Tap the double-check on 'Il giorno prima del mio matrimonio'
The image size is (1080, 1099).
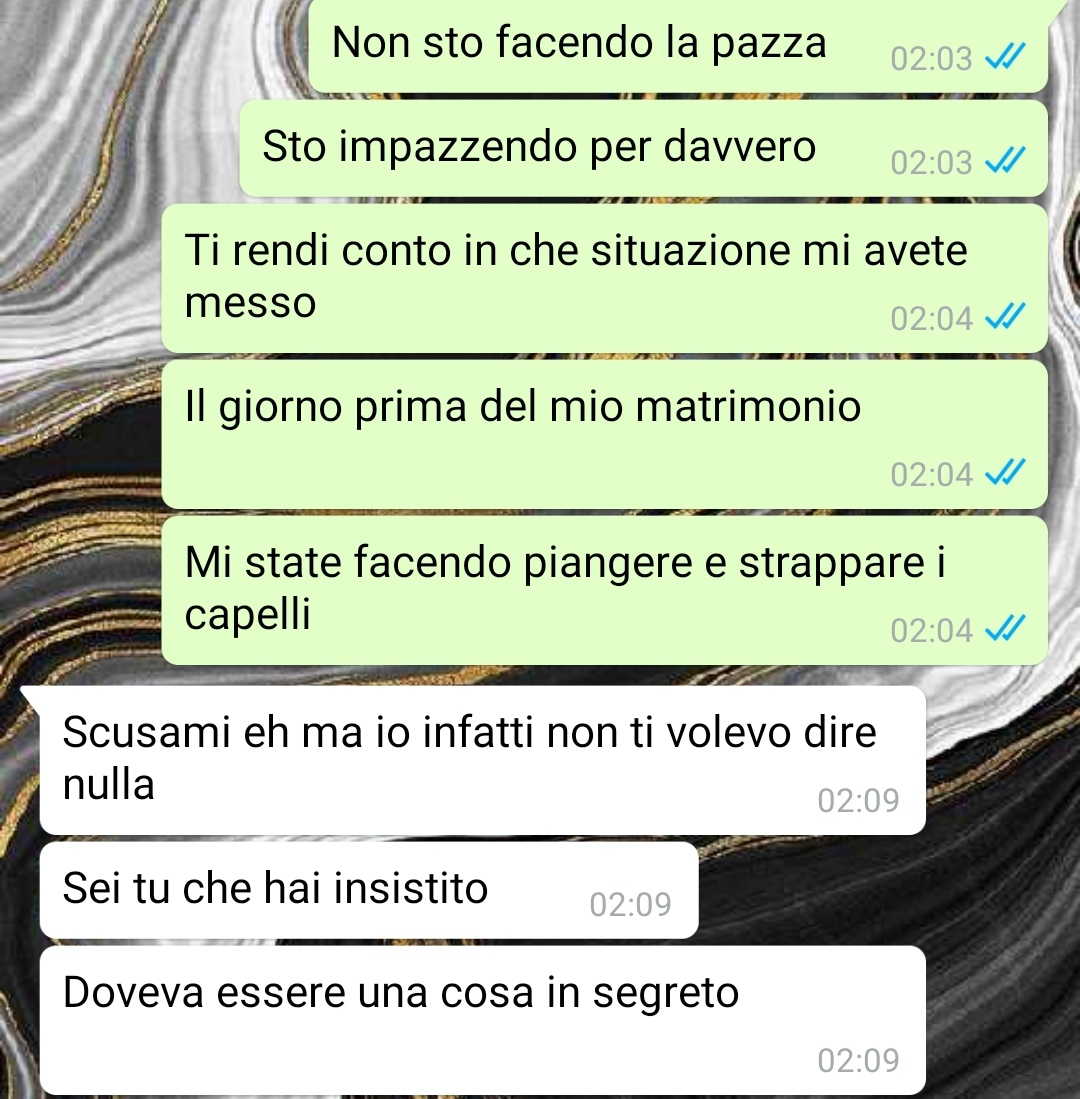(x=1005, y=474)
